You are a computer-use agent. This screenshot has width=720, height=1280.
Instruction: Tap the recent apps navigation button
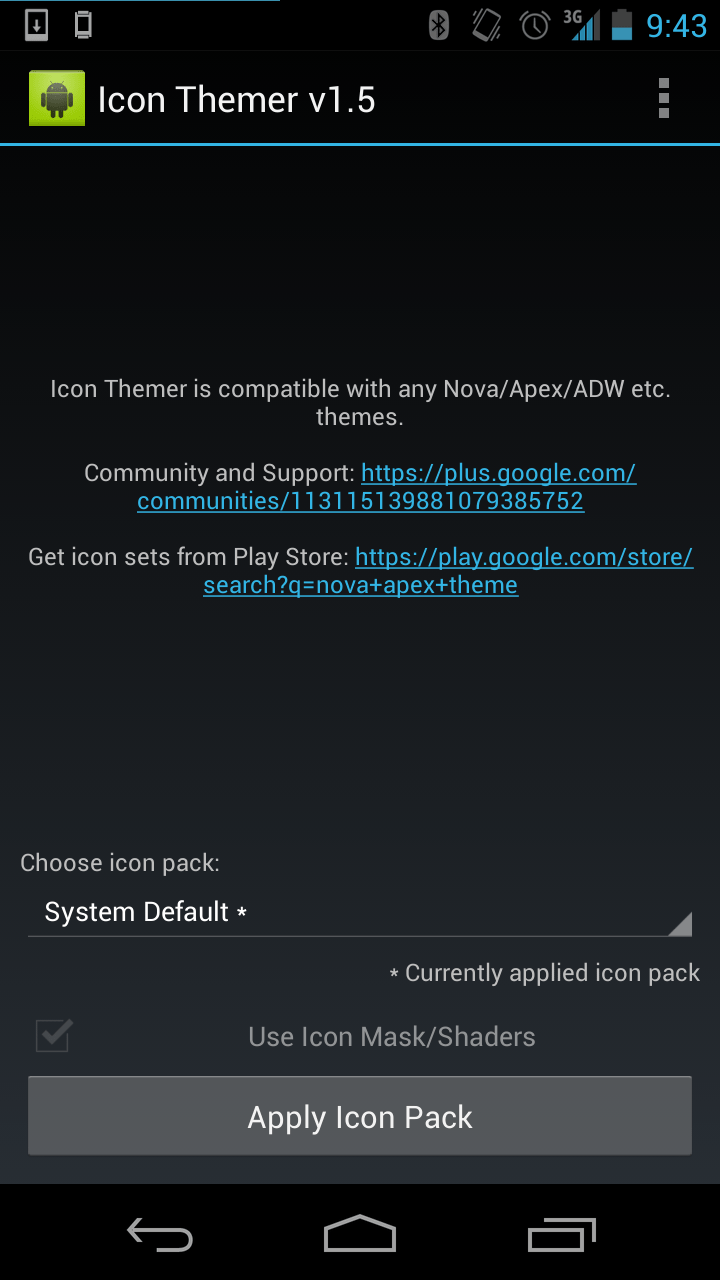(x=561, y=1234)
